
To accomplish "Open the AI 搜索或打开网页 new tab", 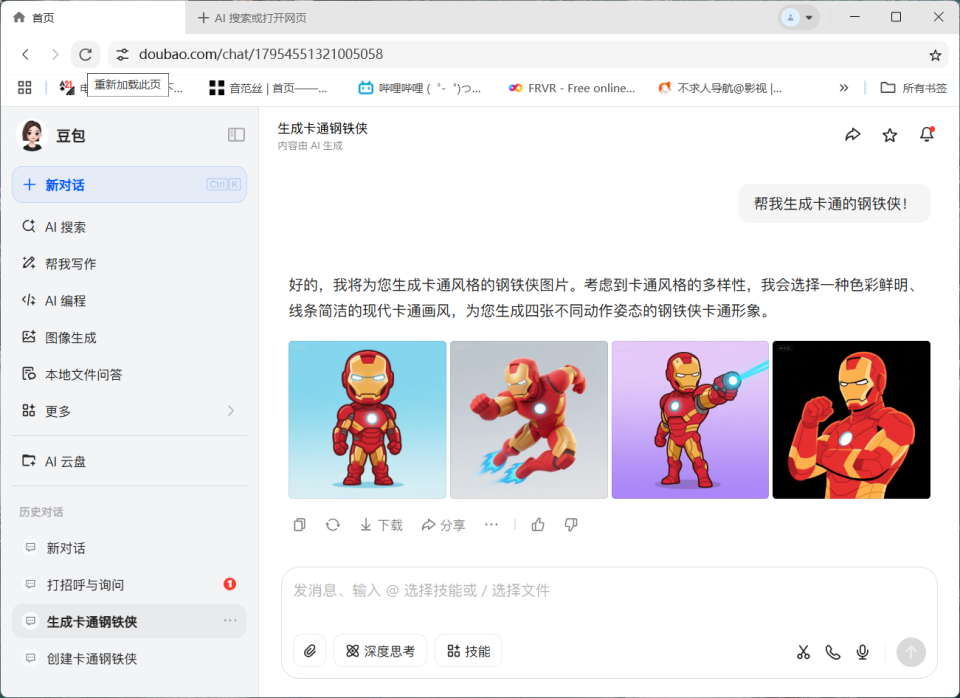I will [x=252, y=18].
